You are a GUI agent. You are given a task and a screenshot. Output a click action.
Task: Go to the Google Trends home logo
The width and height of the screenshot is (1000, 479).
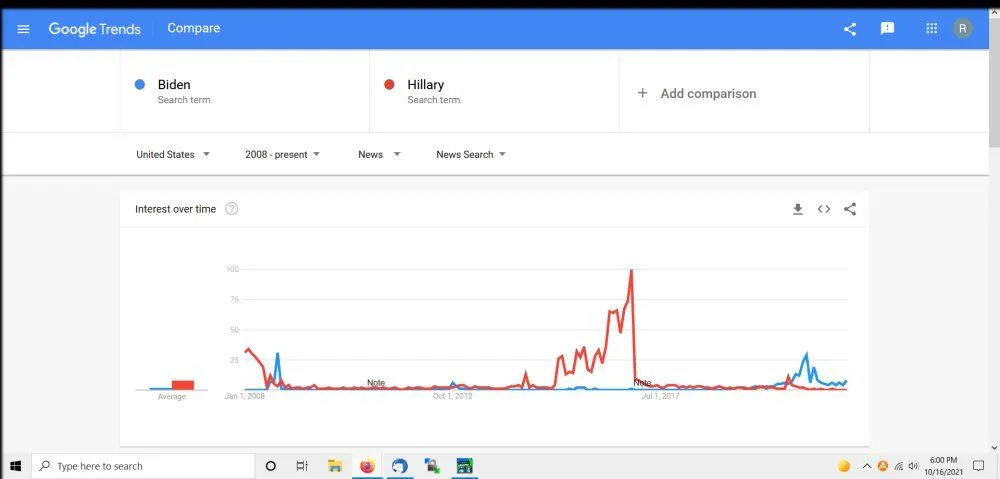(94, 29)
